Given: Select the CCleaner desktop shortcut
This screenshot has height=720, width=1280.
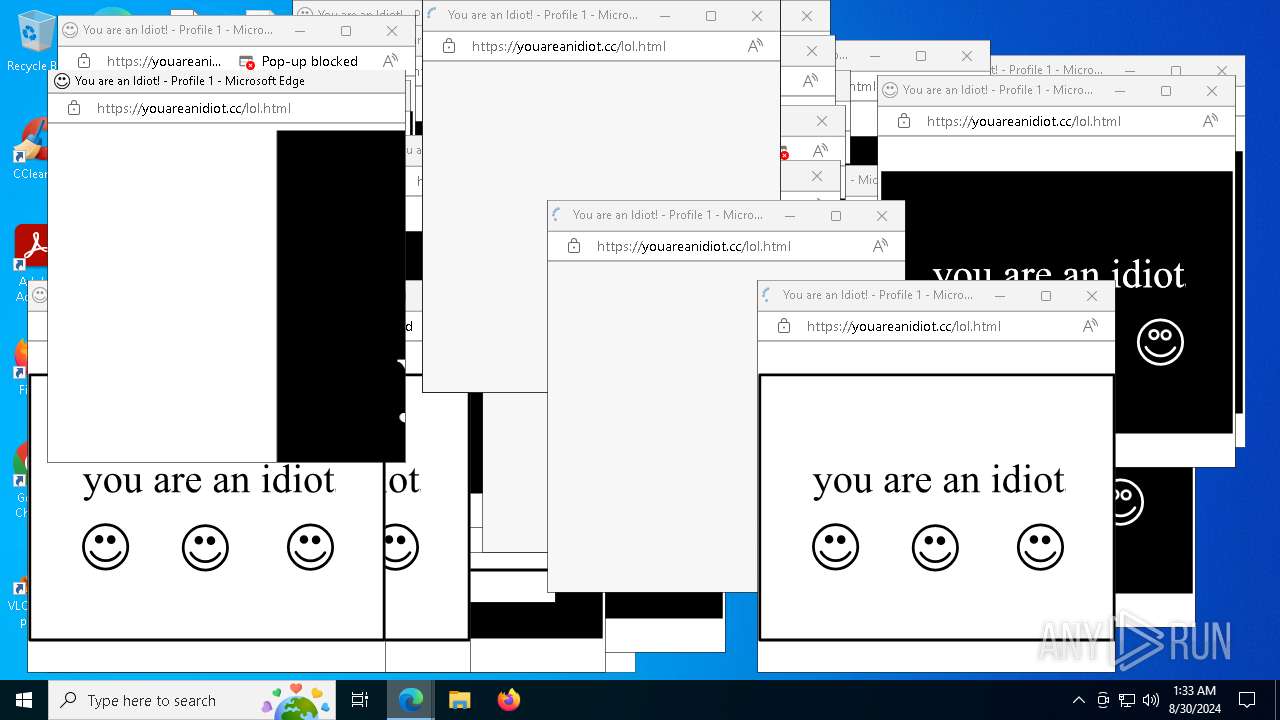Looking at the screenshot, I should [x=30, y=150].
